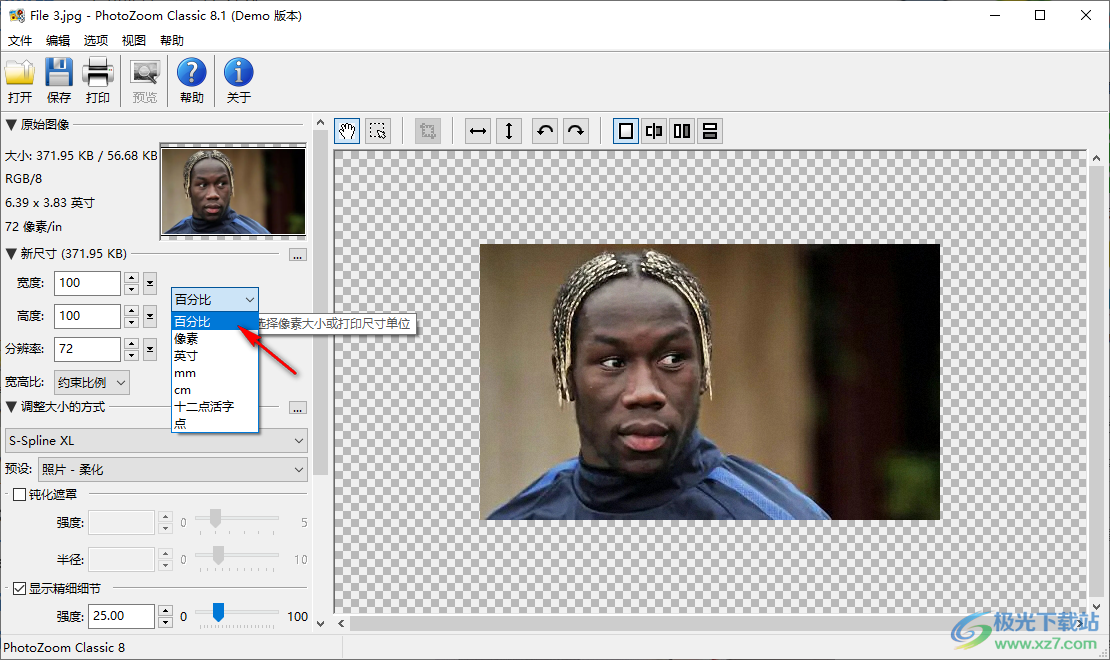Click the grayed crop tool icon
The image size is (1110, 660).
coord(428,131)
